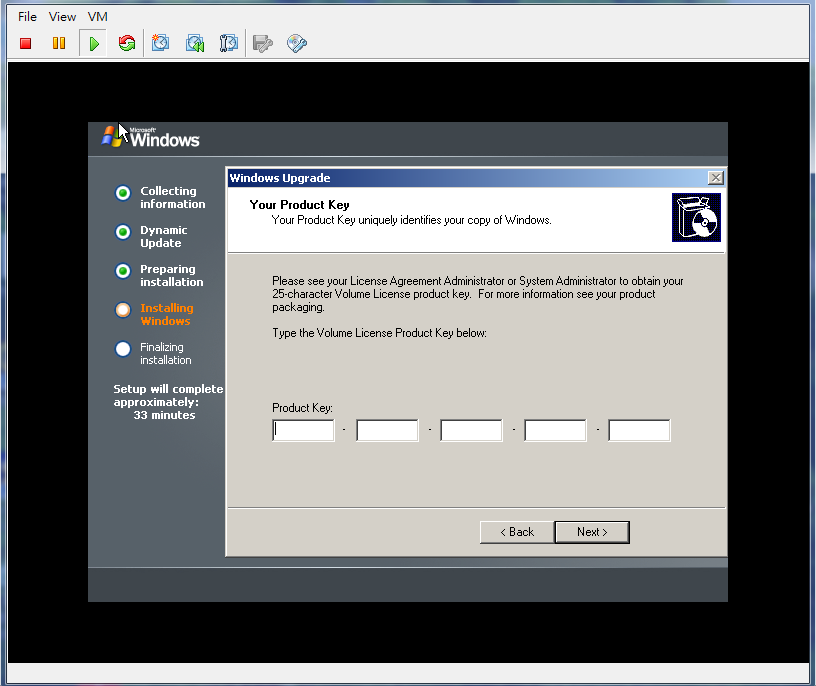Click the last Product Key field
Viewport: 816px width, 686px height.
(638, 430)
